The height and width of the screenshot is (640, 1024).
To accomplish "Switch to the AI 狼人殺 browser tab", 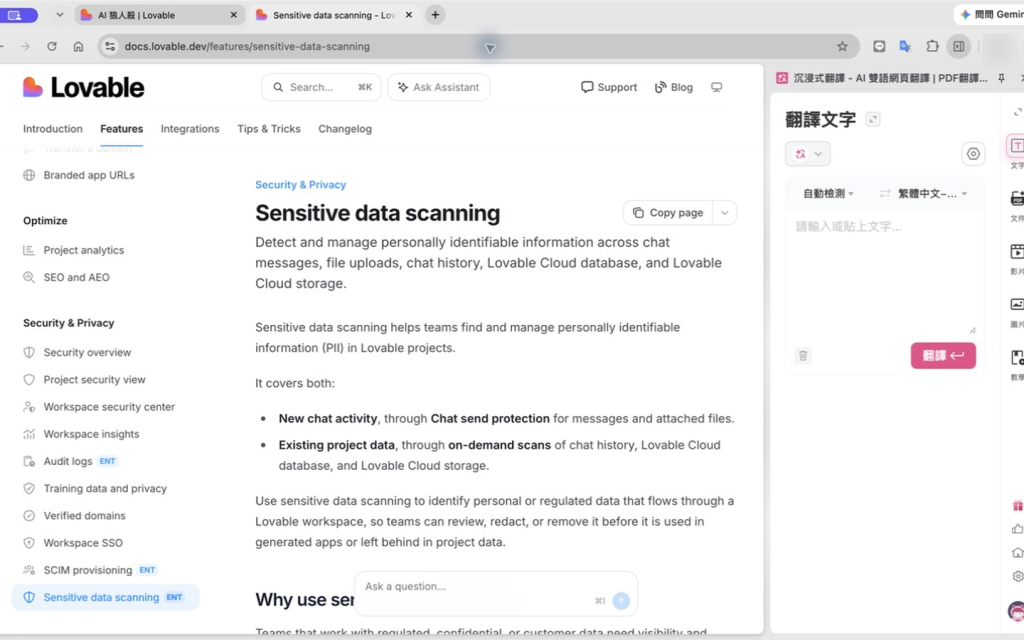I will 159,14.
